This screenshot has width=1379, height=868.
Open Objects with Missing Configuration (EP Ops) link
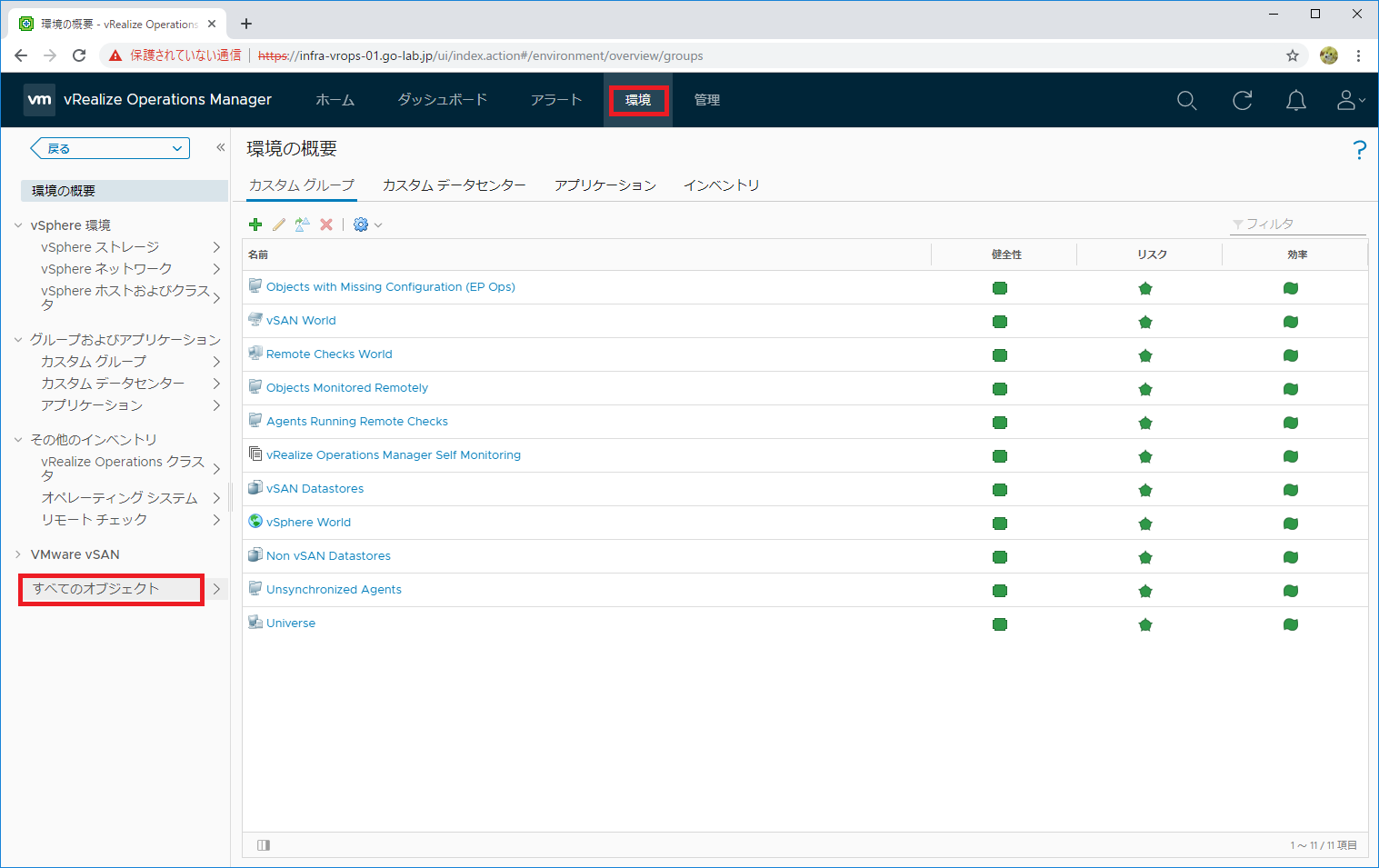(x=391, y=287)
